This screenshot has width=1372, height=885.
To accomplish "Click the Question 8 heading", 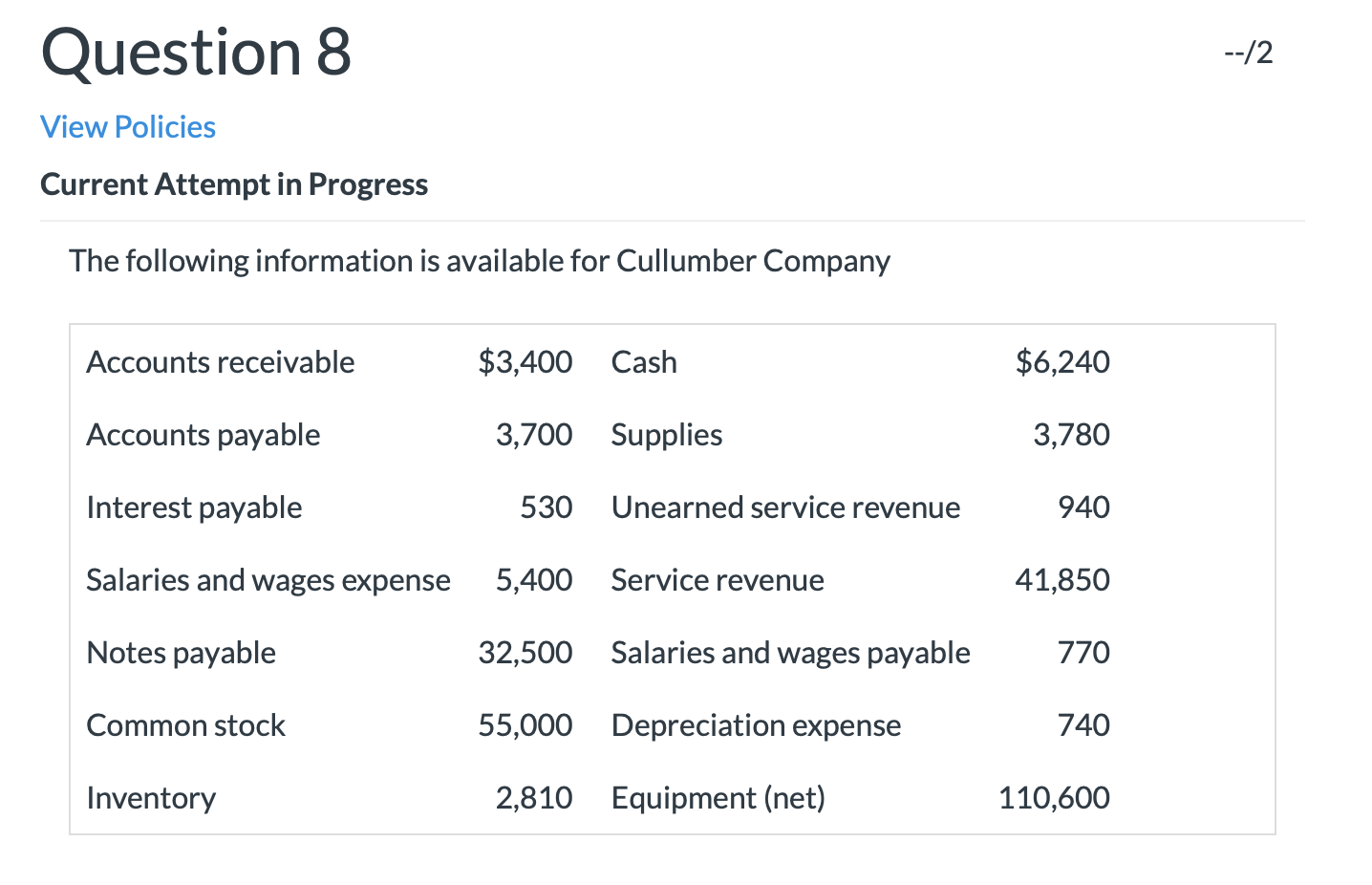I will tap(196, 53).
